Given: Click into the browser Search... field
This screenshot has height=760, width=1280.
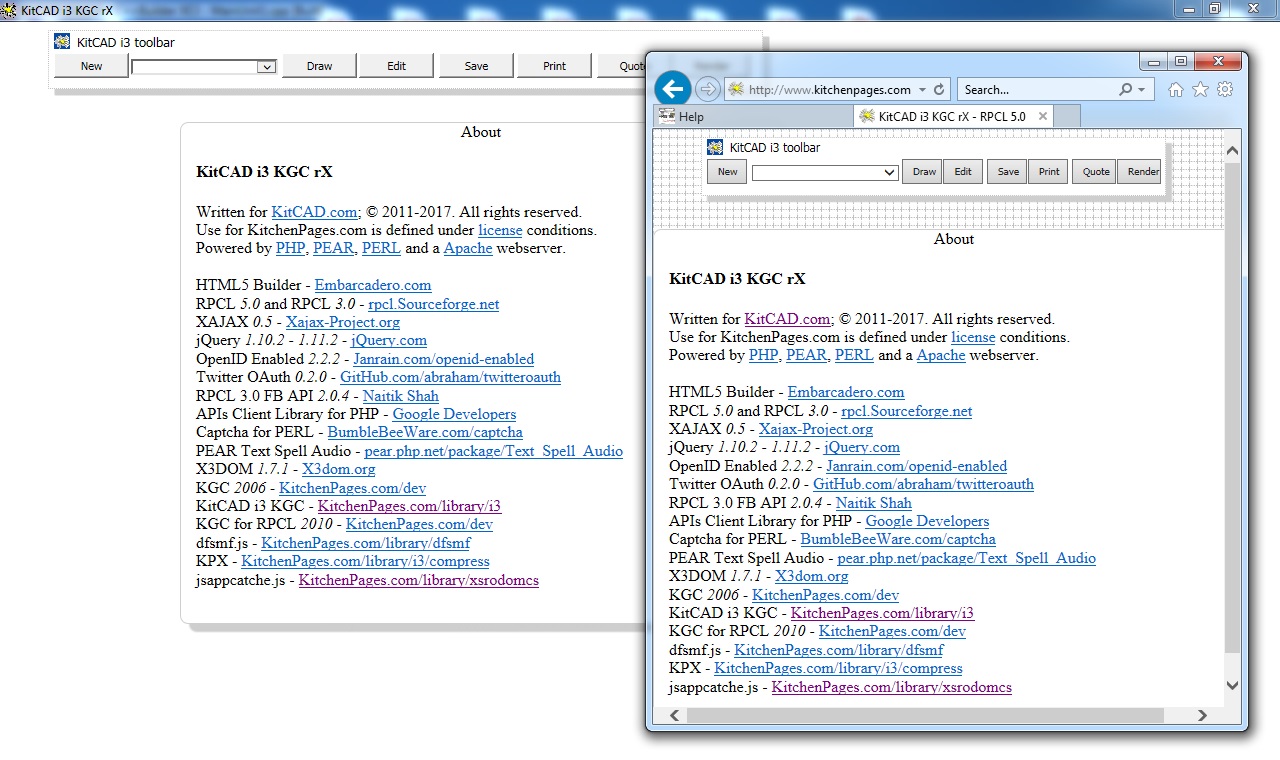Looking at the screenshot, I should [1036, 90].
